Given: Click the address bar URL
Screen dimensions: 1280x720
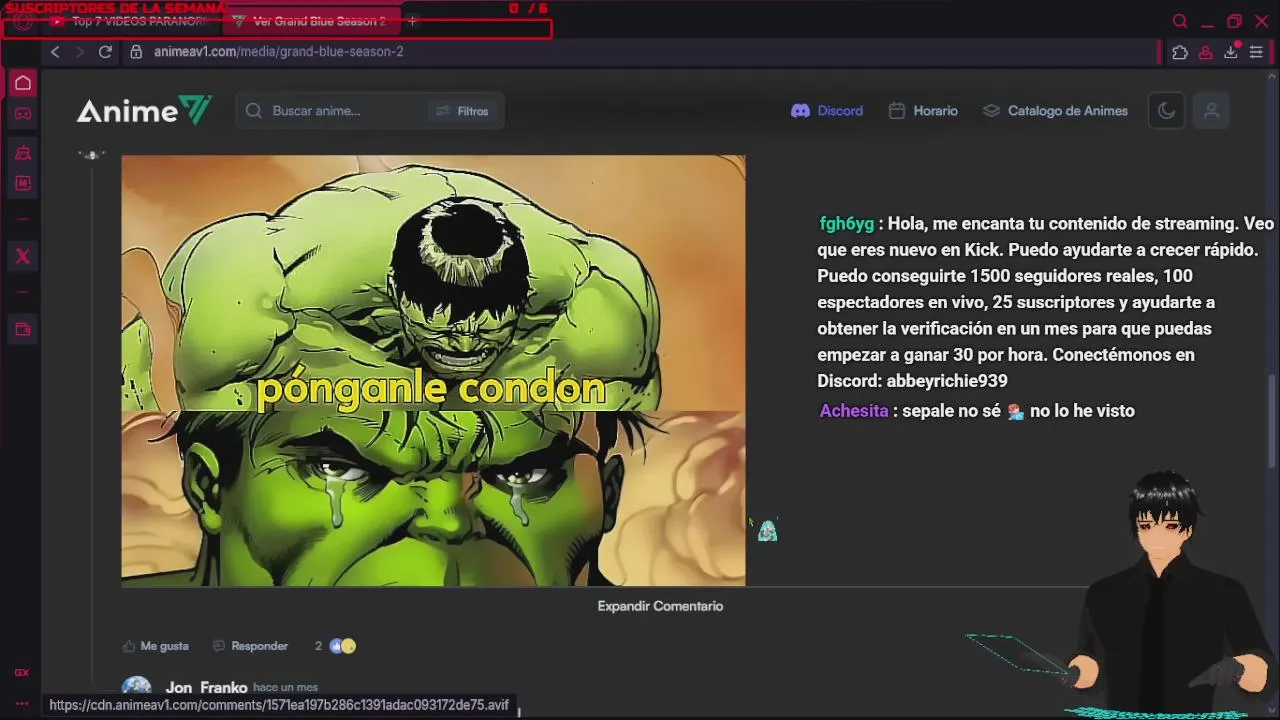Looking at the screenshot, I should [x=279, y=52].
